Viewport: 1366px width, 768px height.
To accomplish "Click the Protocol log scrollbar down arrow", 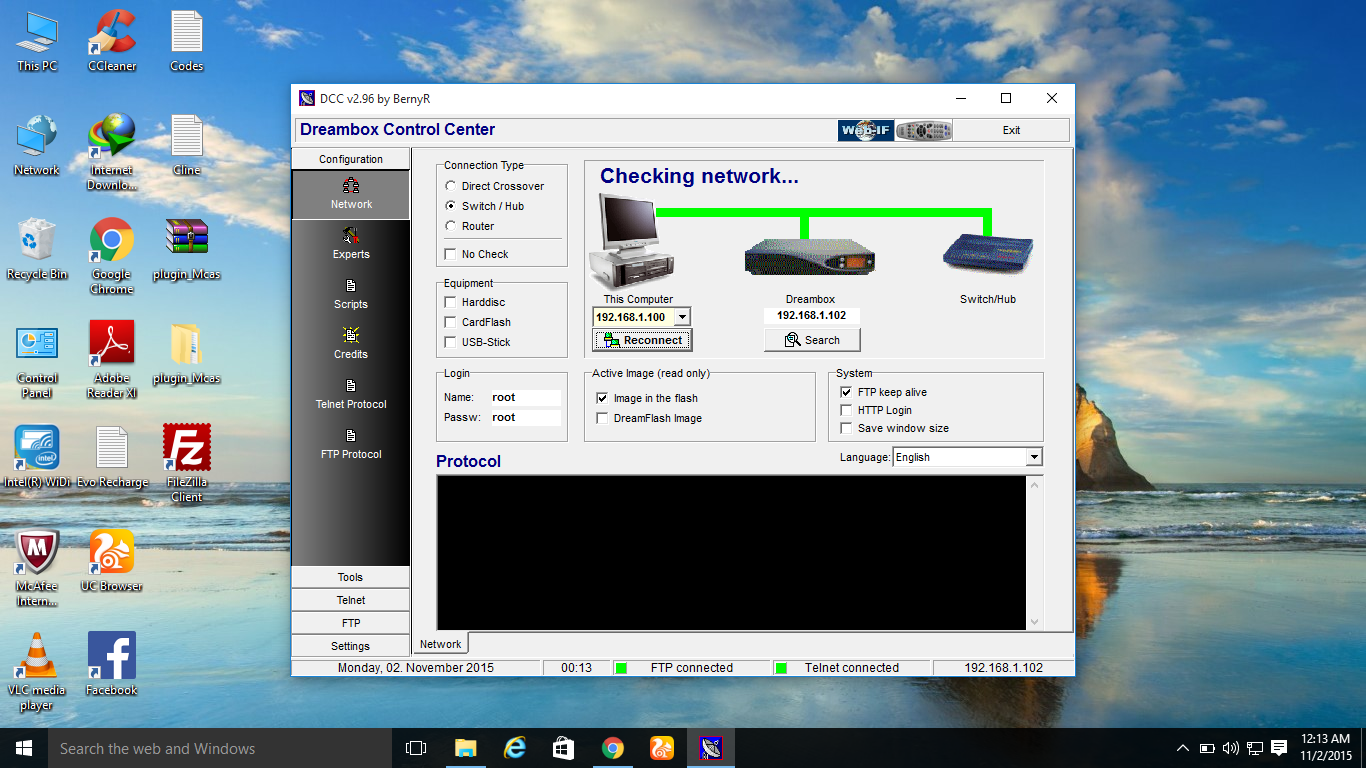I will coord(1035,621).
